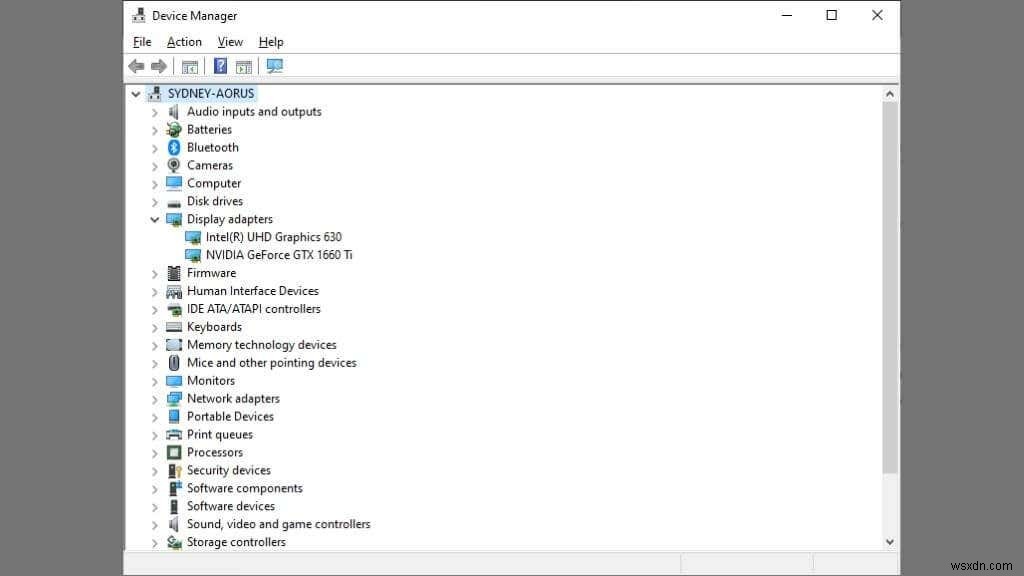Select the Cameras label

(x=210, y=165)
